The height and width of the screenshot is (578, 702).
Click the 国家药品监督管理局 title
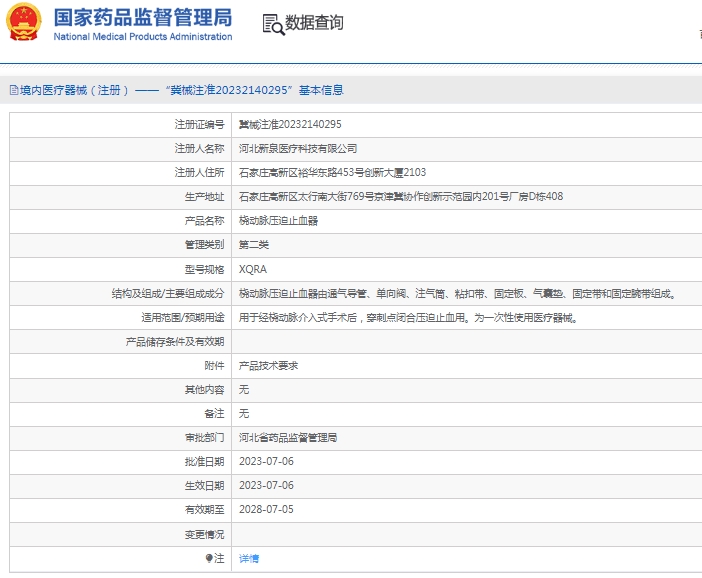[x=143, y=17]
